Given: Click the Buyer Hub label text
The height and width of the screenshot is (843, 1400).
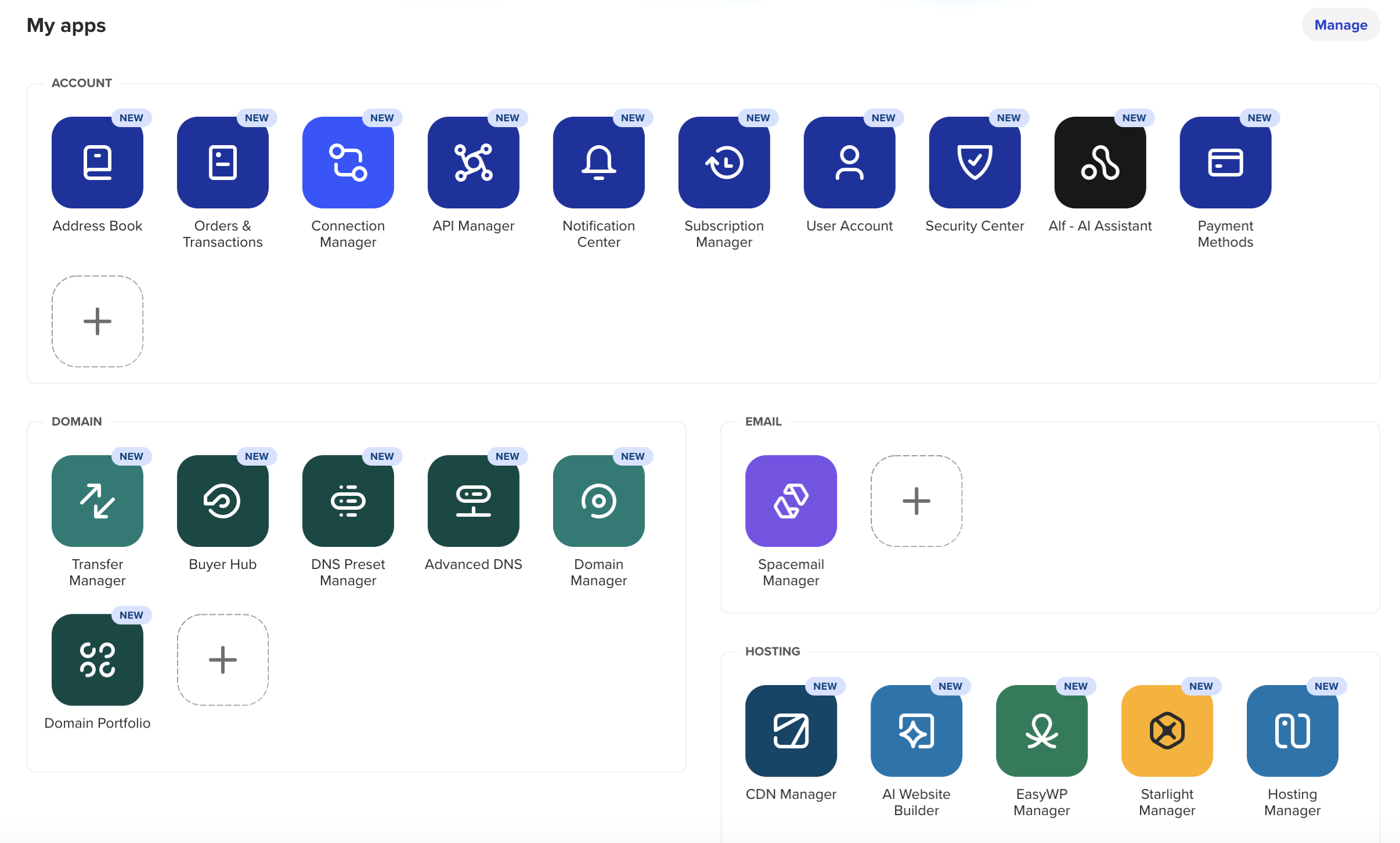Looking at the screenshot, I should (x=223, y=564).
